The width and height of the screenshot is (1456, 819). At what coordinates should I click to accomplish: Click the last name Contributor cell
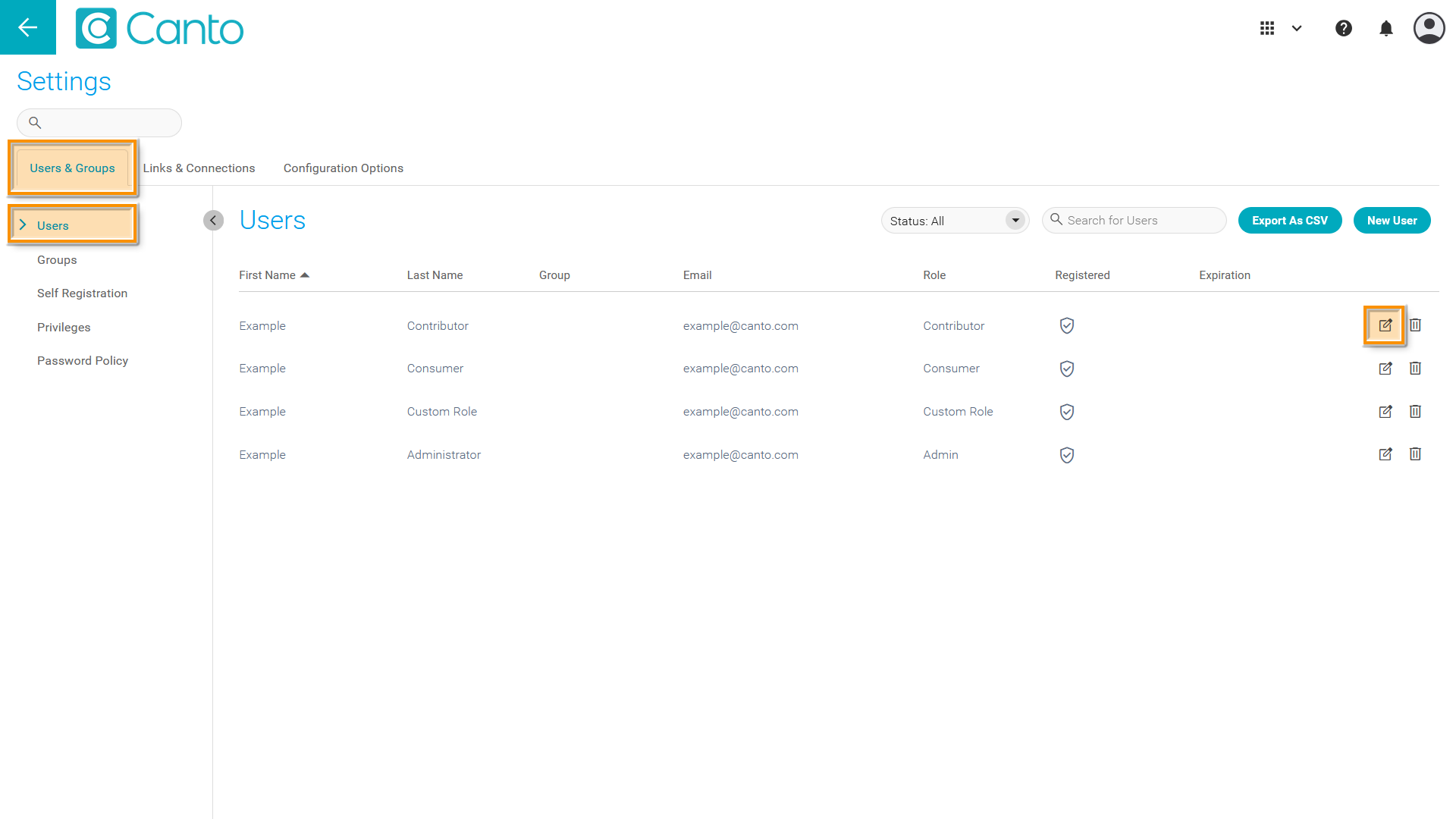438,326
